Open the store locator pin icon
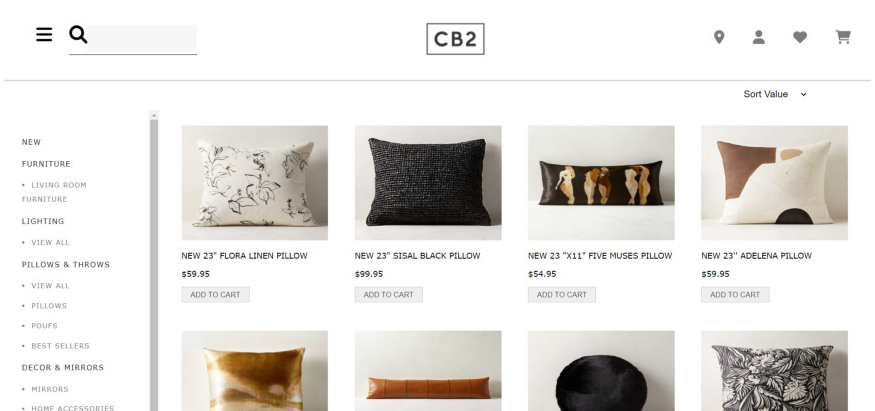 (719, 37)
